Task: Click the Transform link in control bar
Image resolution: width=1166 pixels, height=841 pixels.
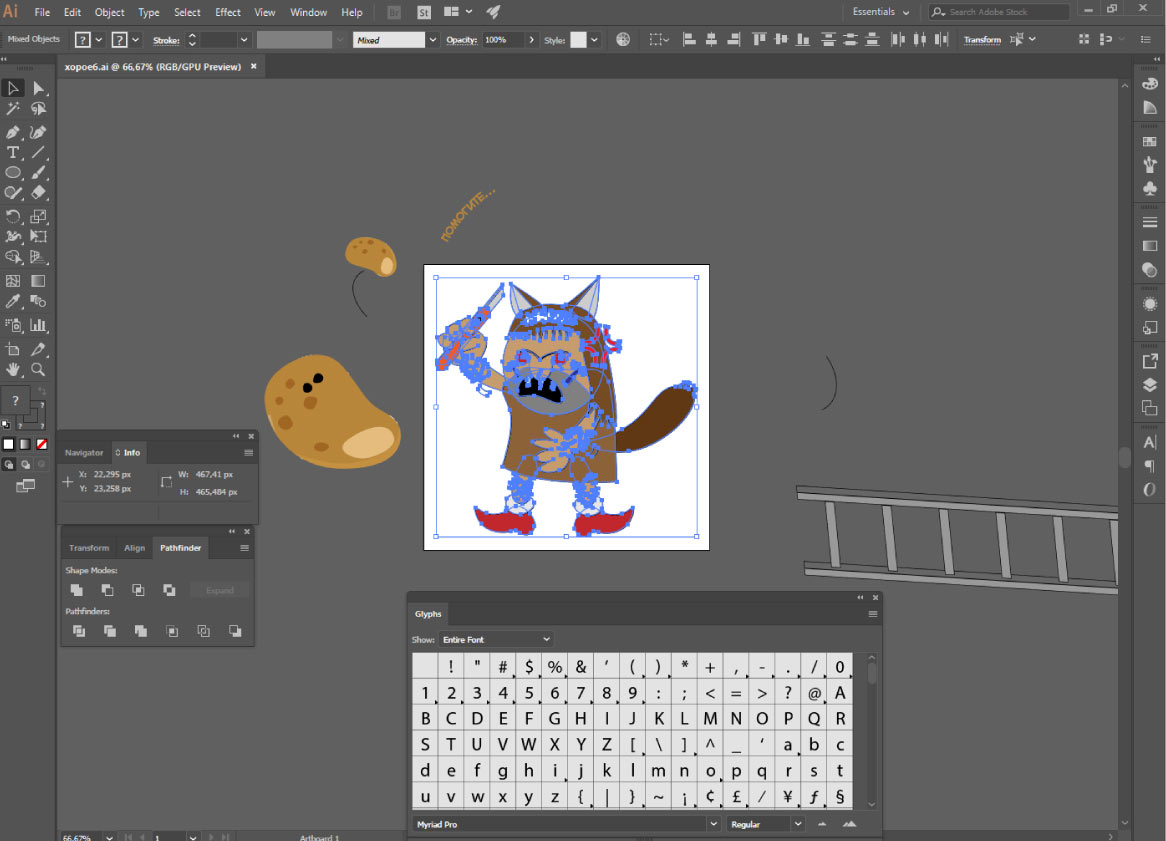Action: point(982,40)
